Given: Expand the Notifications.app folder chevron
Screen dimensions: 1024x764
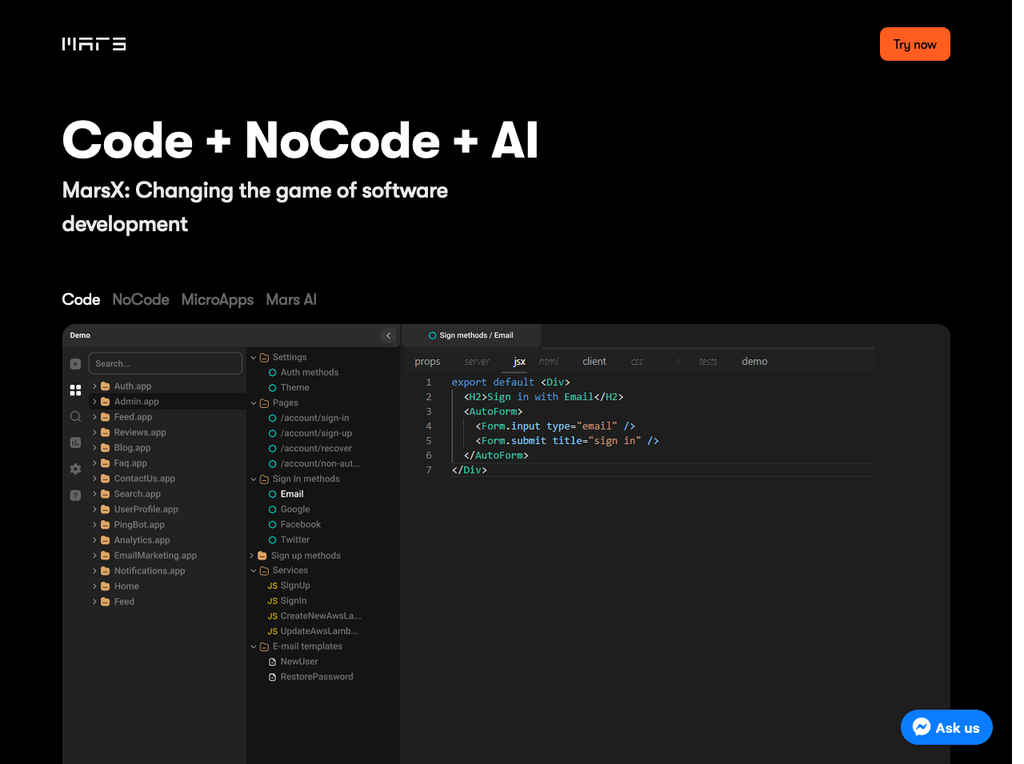Looking at the screenshot, I should pyautogui.click(x=95, y=571).
